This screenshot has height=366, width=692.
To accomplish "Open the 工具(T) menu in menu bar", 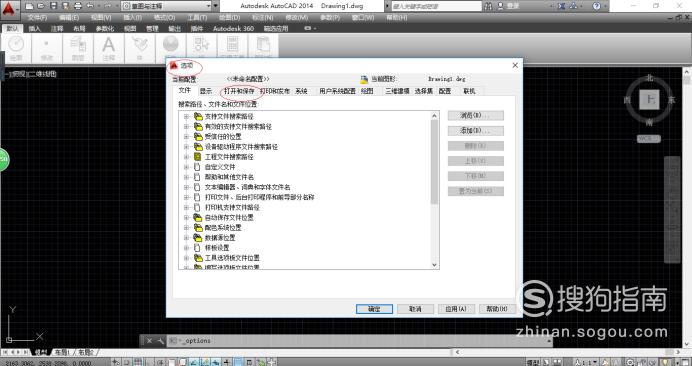I will [197, 18].
